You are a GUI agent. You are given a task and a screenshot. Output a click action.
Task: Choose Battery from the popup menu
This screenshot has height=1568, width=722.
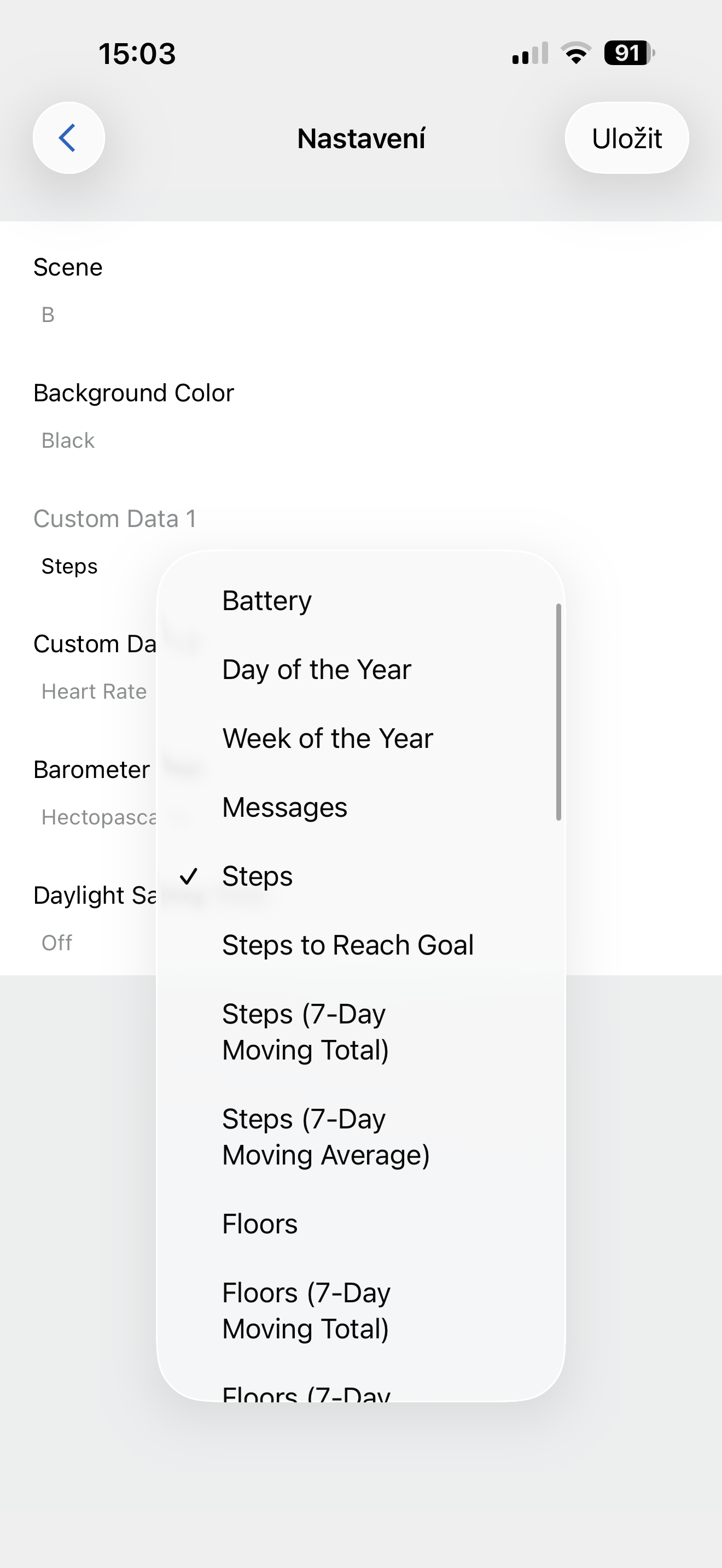(x=266, y=601)
